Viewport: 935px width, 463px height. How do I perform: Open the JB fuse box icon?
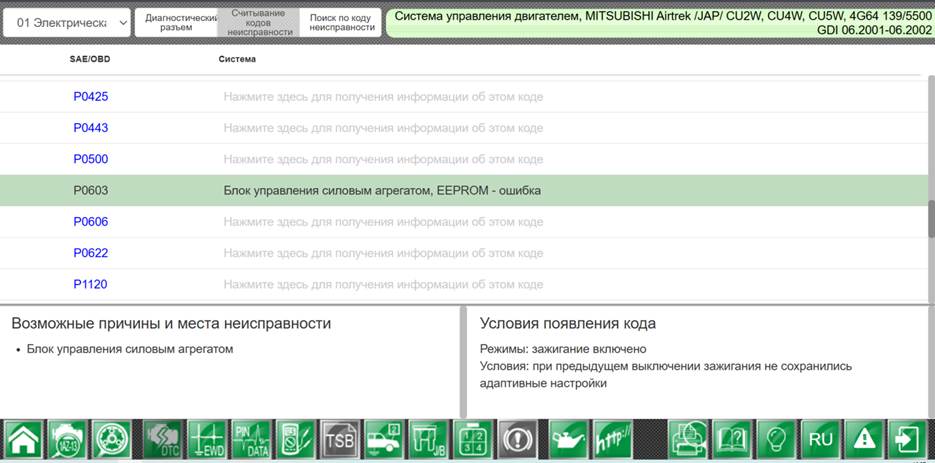point(428,440)
